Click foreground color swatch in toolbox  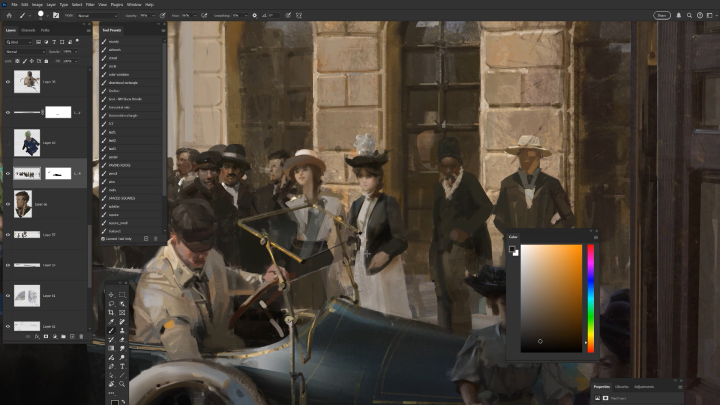pyautogui.click(x=114, y=402)
